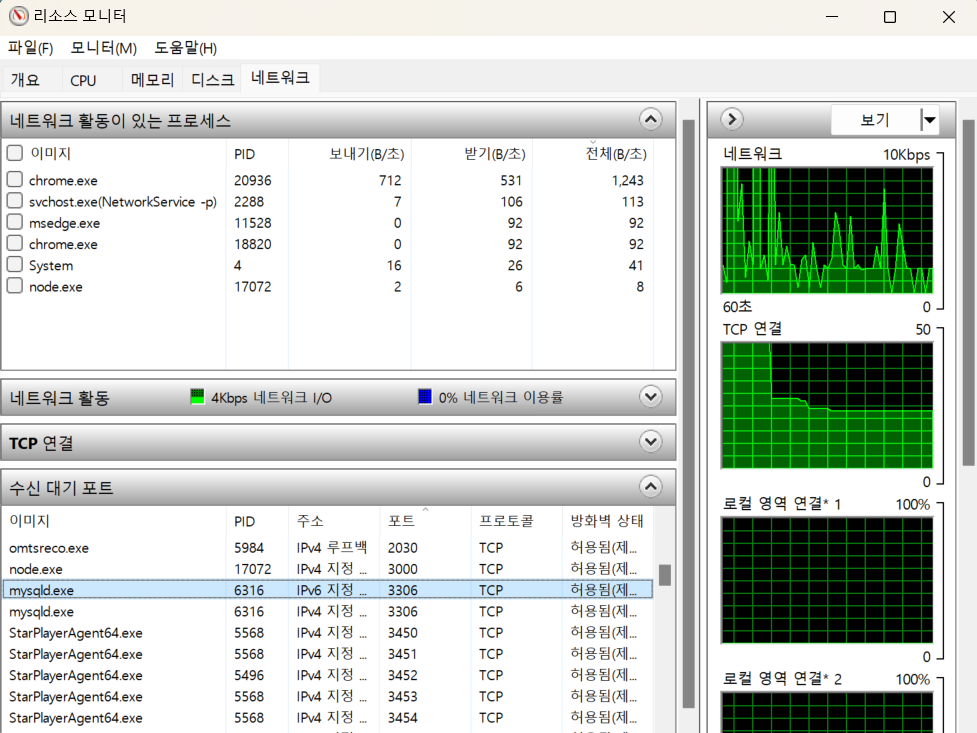
Task: Switch to the 메모리 tab
Action: [x=152, y=80]
